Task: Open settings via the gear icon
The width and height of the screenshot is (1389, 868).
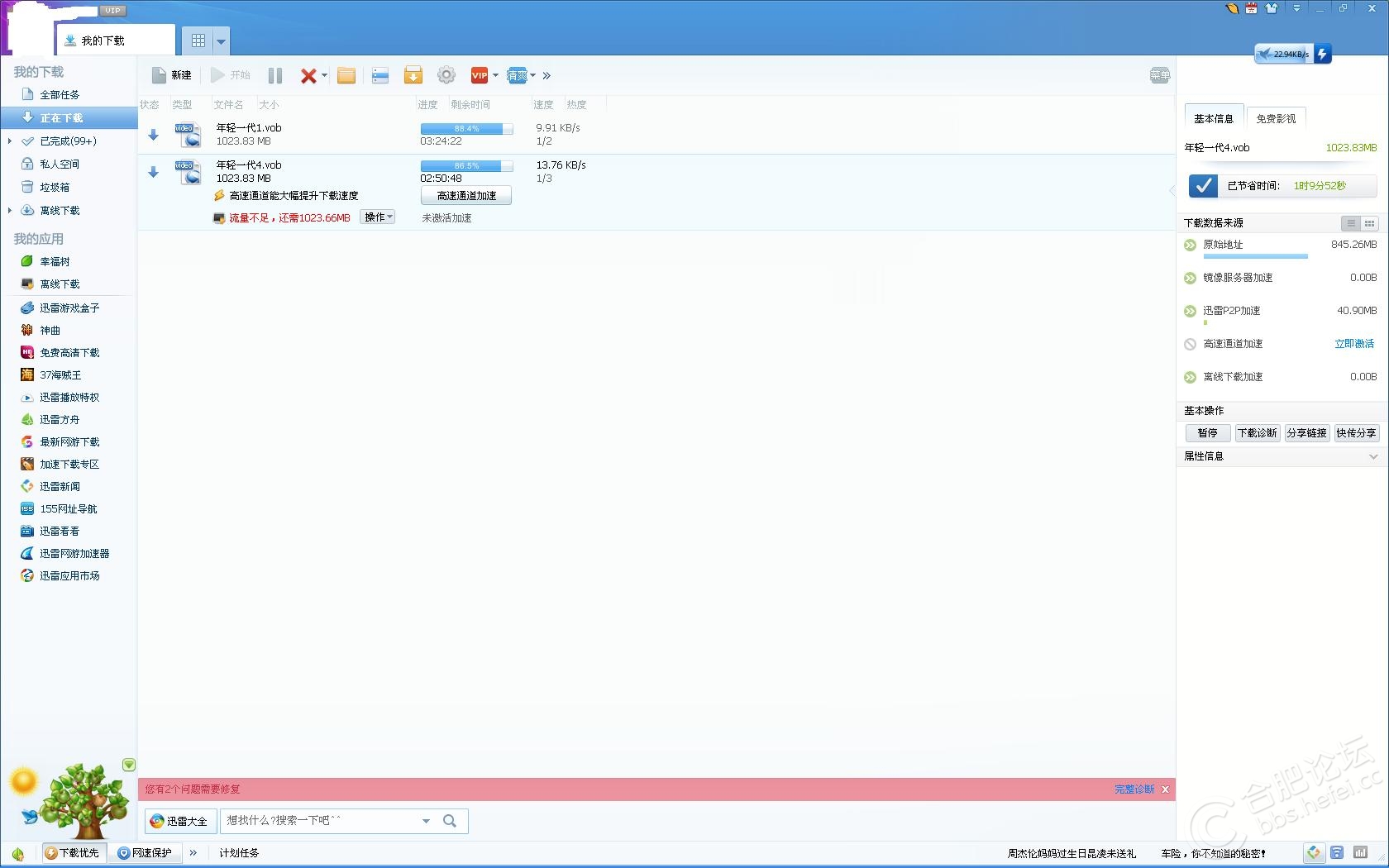Action: (446, 75)
